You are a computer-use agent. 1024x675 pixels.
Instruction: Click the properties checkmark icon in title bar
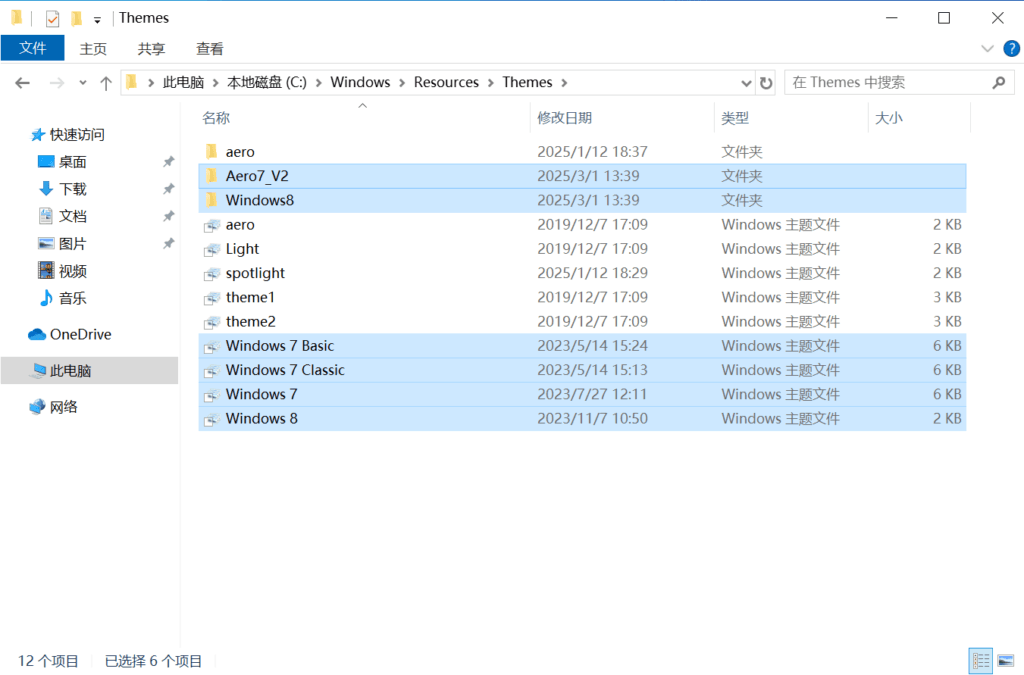(x=52, y=18)
